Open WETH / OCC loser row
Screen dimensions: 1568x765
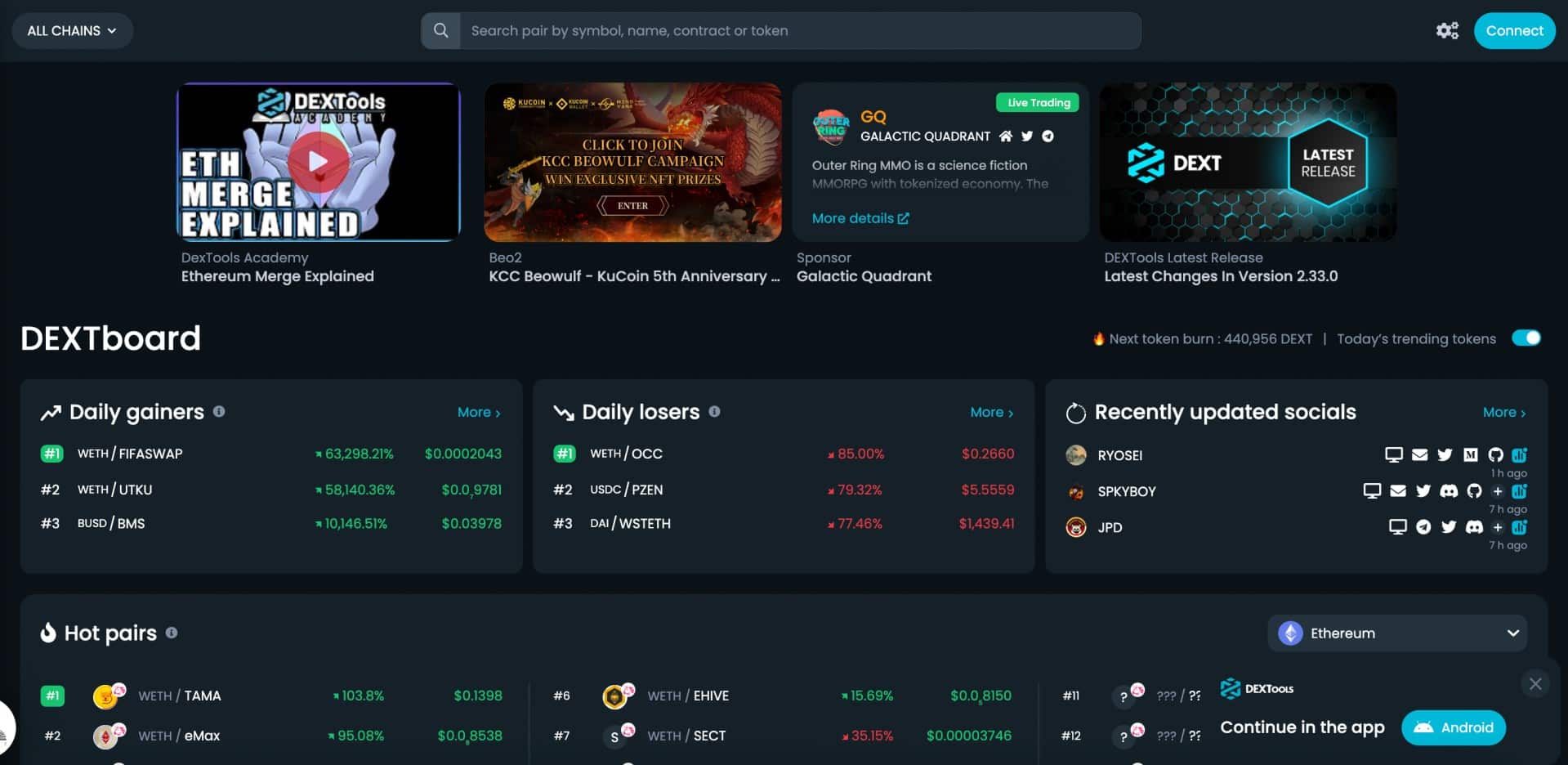(x=784, y=454)
